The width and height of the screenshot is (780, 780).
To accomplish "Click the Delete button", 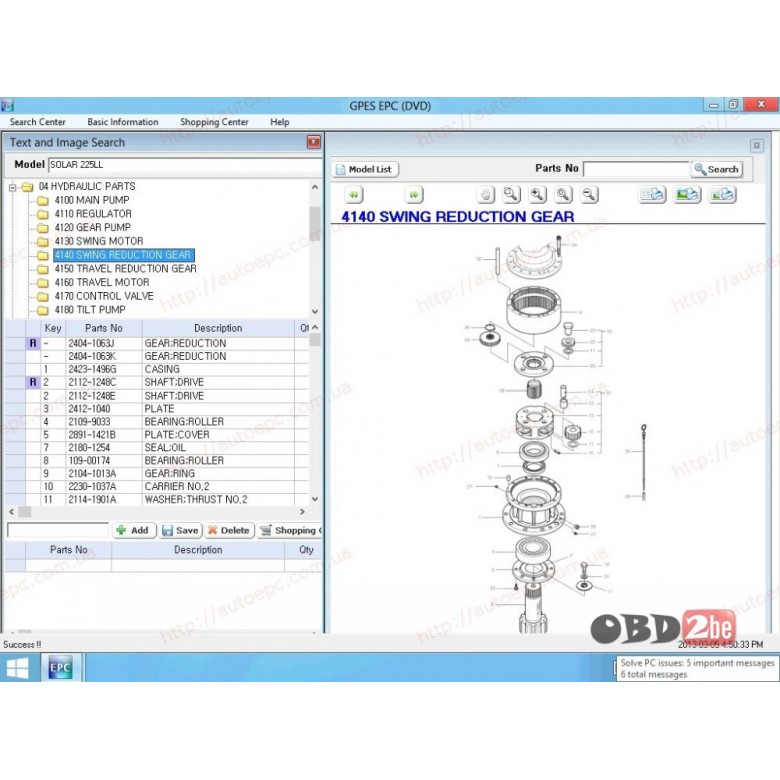I will point(229,530).
